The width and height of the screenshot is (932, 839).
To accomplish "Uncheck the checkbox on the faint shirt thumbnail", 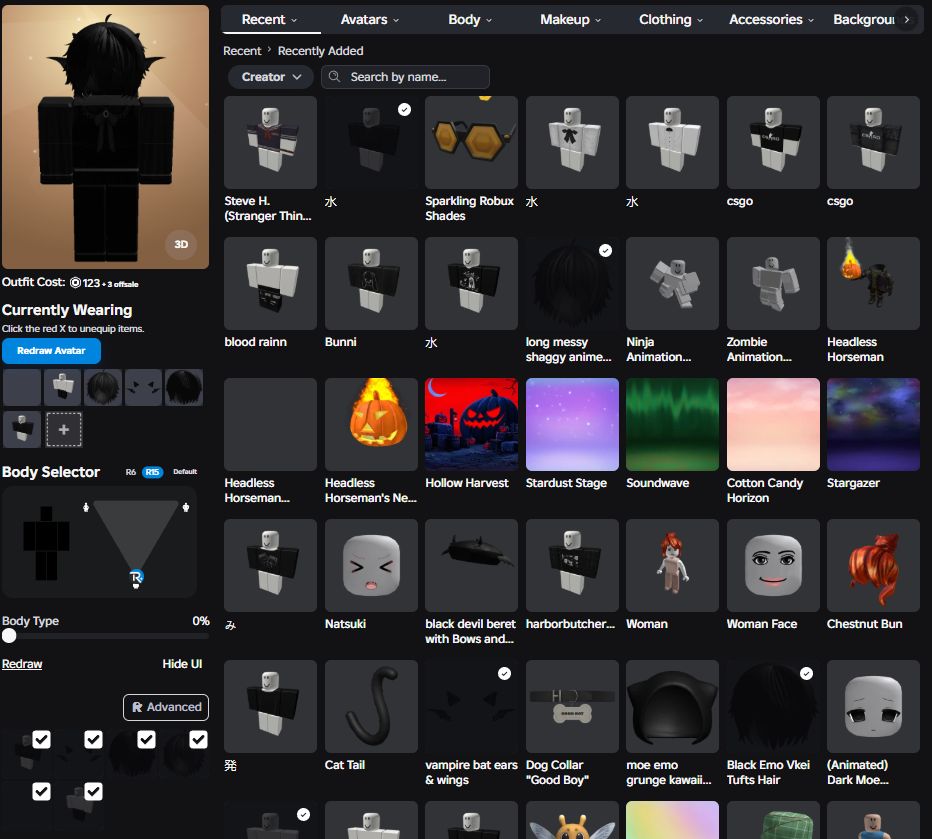I will 41,739.
